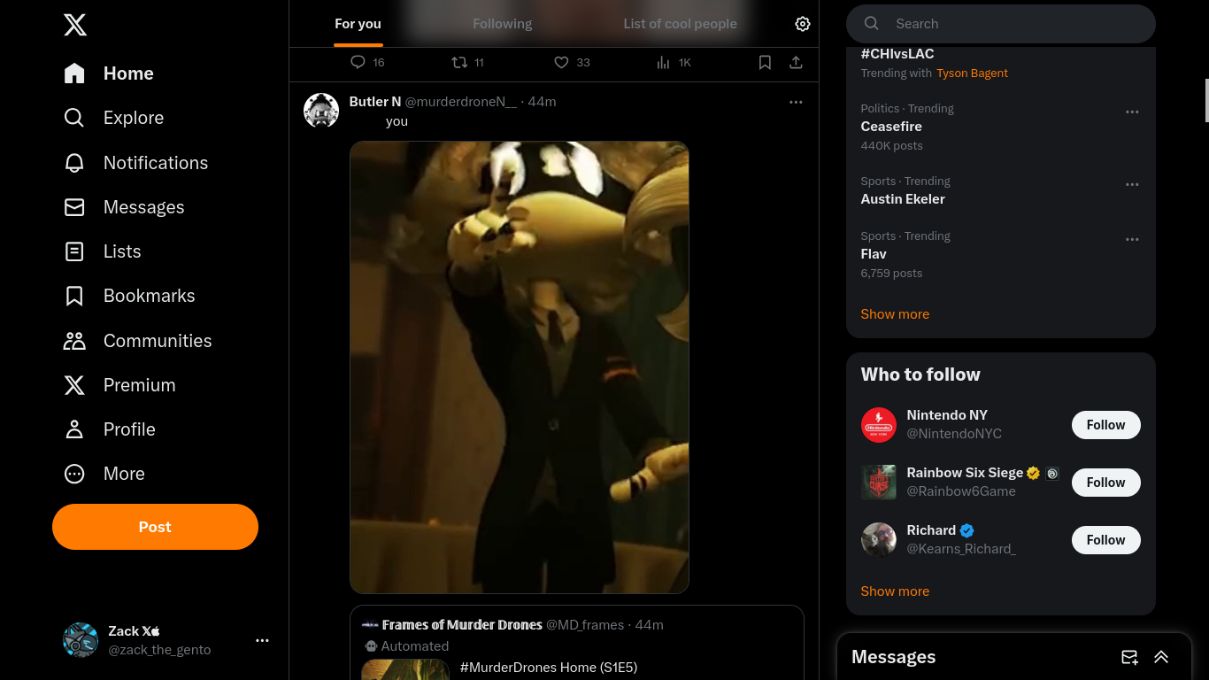Repost the tweet with 11 reposts
1209x680 pixels.
(x=459, y=62)
